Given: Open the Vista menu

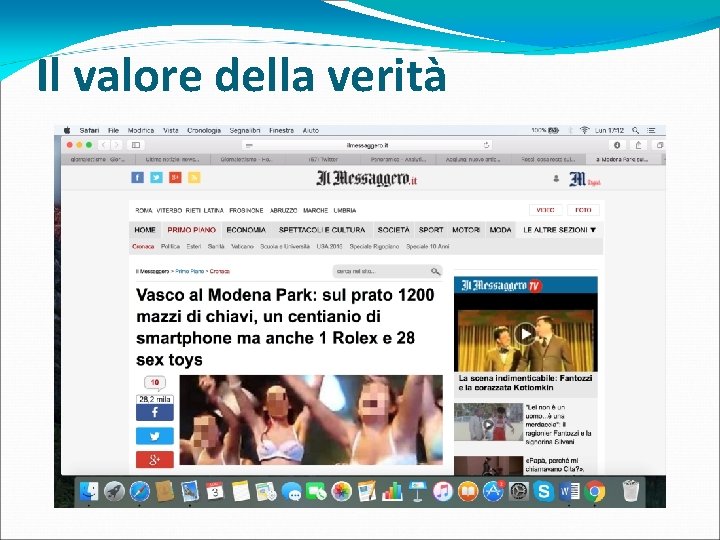Looking at the screenshot, I should click(x=171, y=130).
